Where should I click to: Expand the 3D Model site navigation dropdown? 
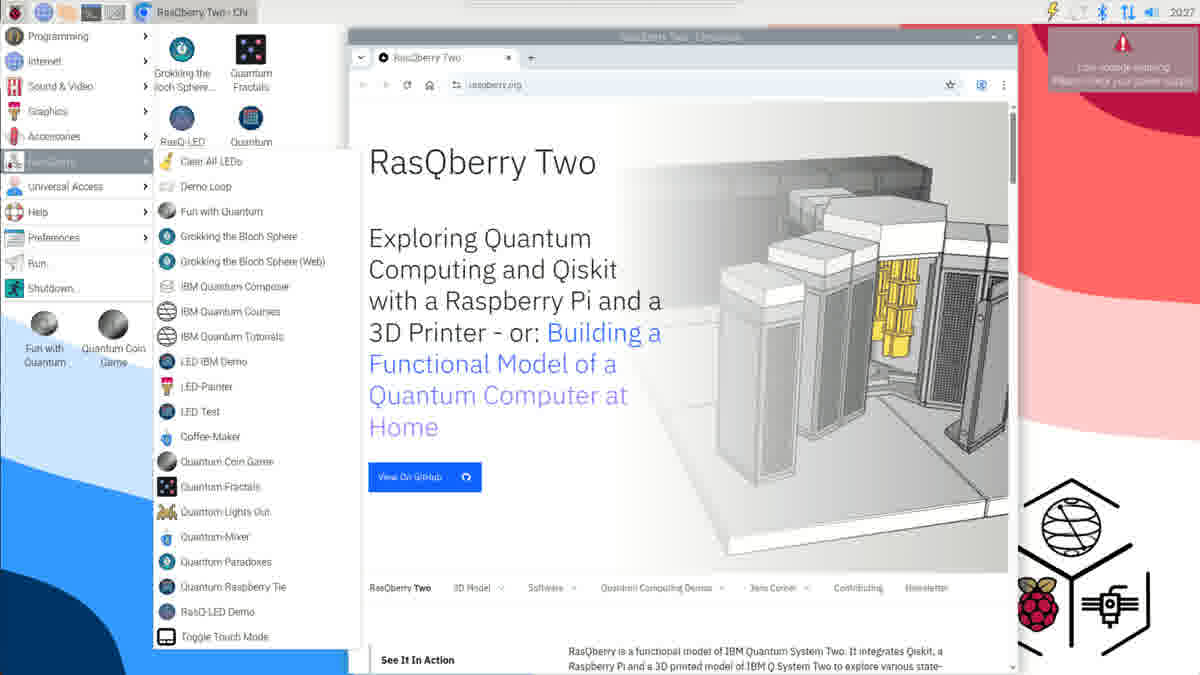(x=479, y=588)
